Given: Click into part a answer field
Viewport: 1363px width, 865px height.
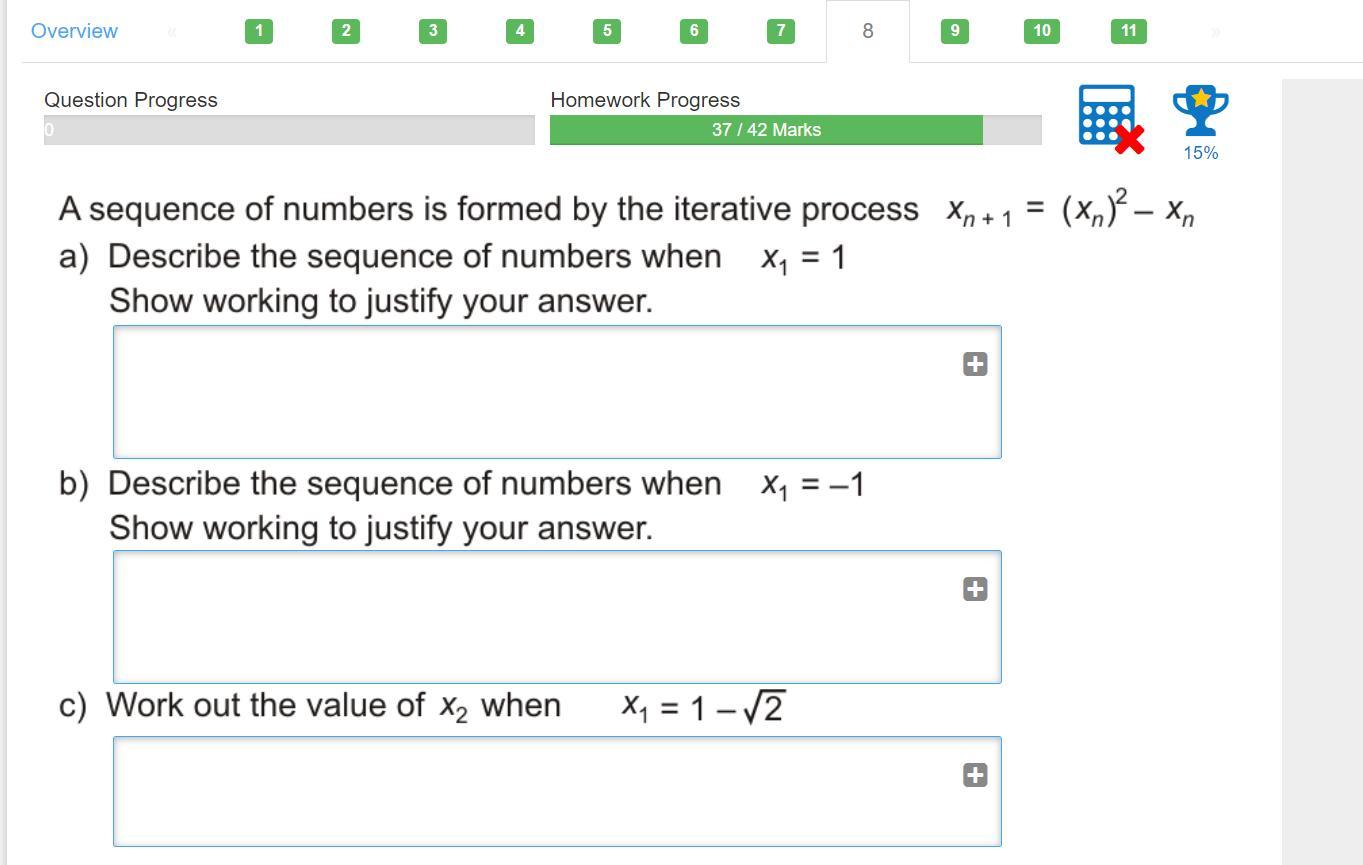Looking at the screenshot, I should click(x=557, y=392).
